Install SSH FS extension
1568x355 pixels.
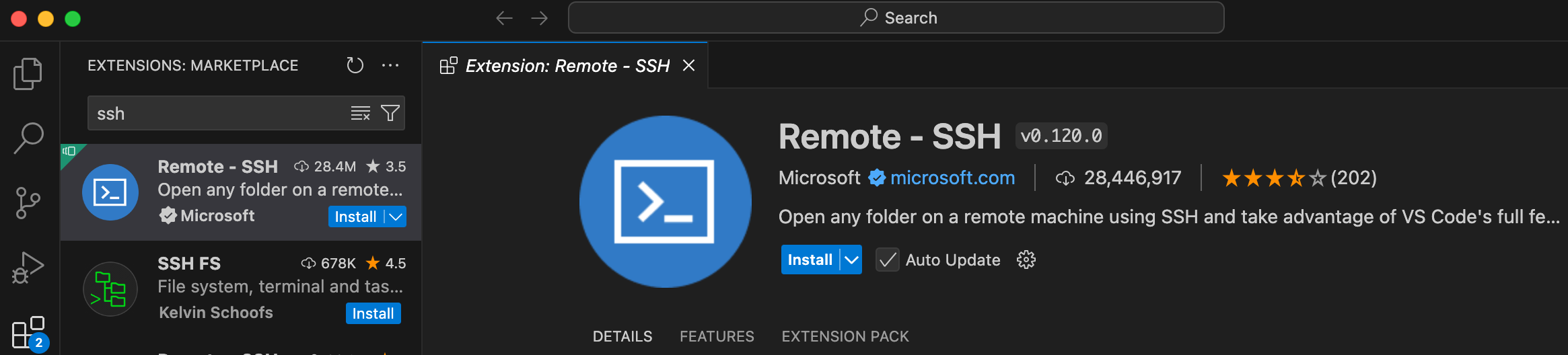click(x=373, y=313)
